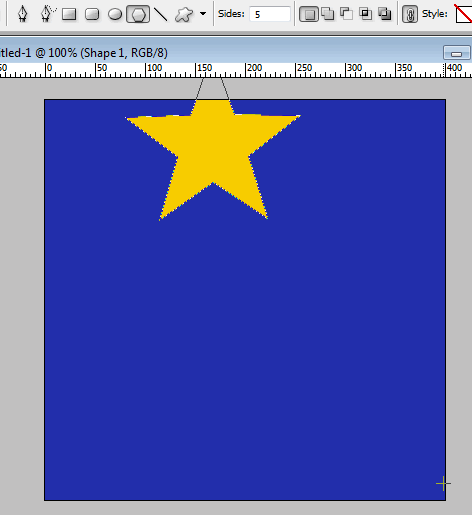Click the yellow star shape
Viewport: 472px width, 515px height.
click(x=213, y=150)
